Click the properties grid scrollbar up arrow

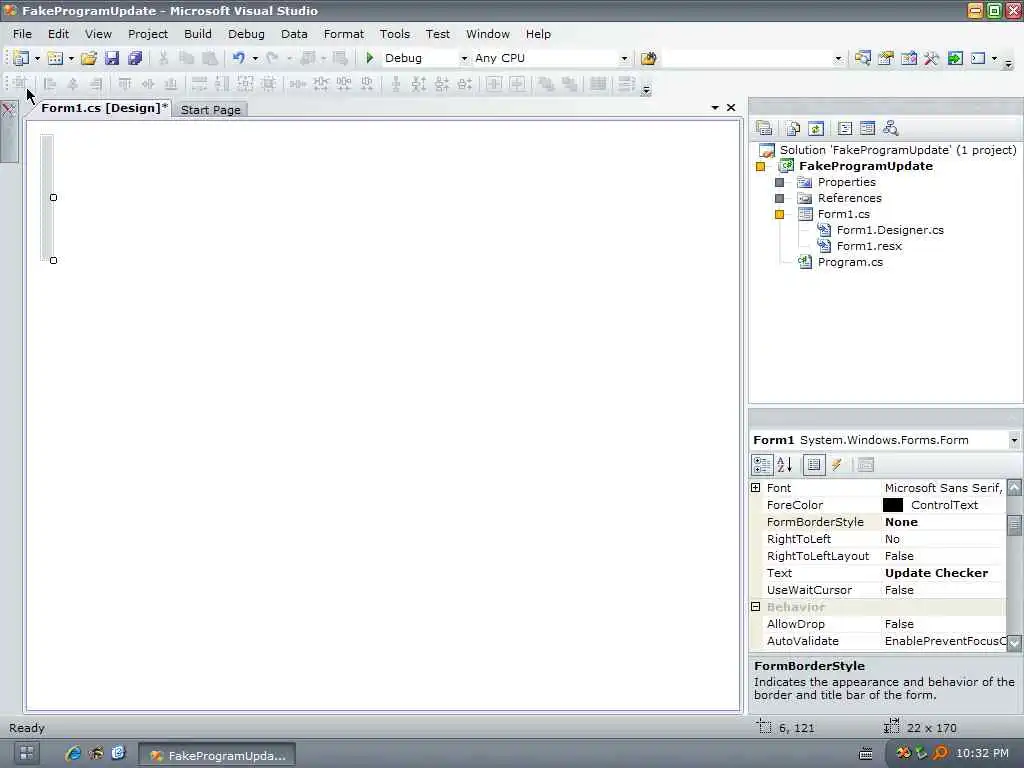coord(1014,487)
